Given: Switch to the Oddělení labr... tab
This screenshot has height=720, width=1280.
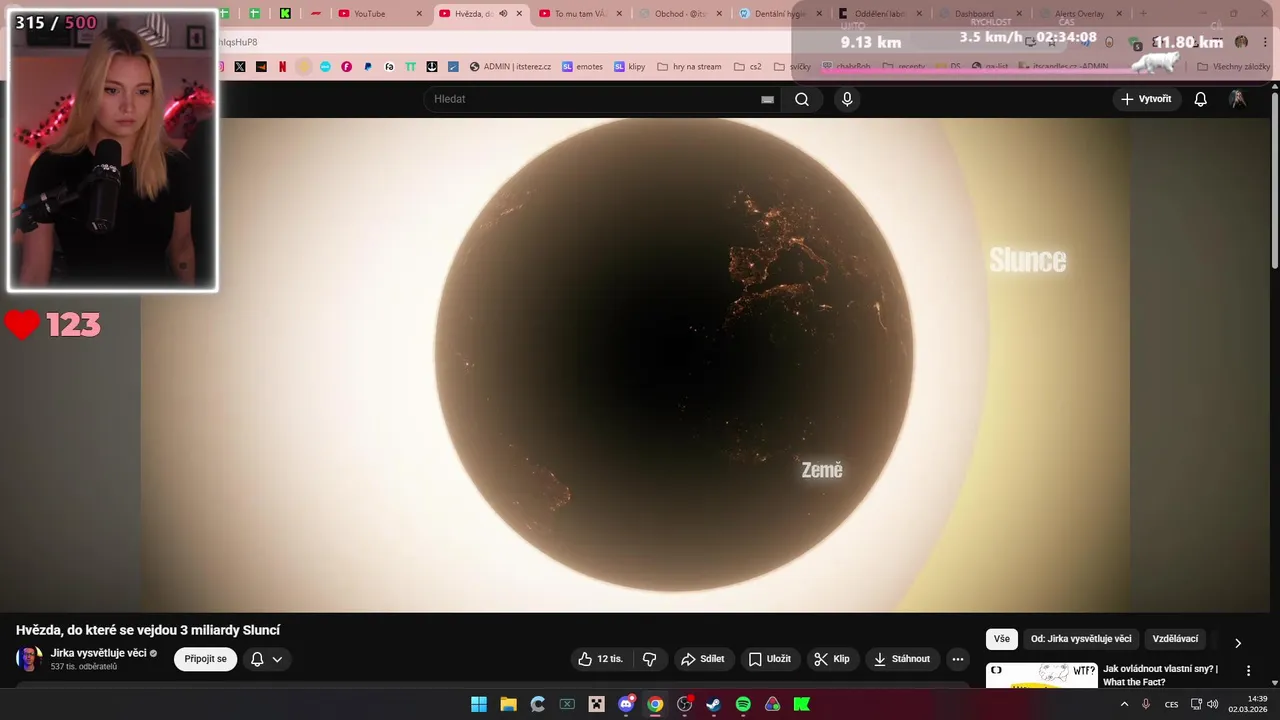Looking at the screenshot, I should (880, 13).
